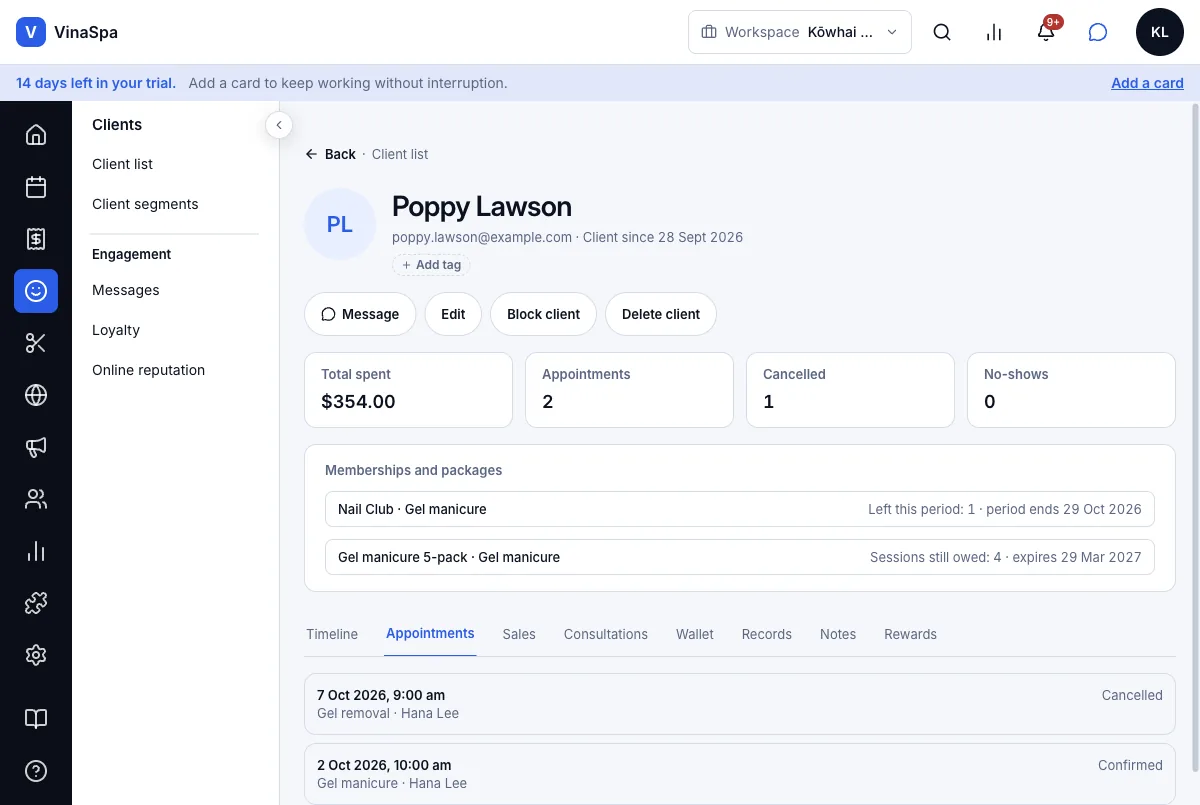Open the Gel manicure 5-pack package row

point(740,557)
